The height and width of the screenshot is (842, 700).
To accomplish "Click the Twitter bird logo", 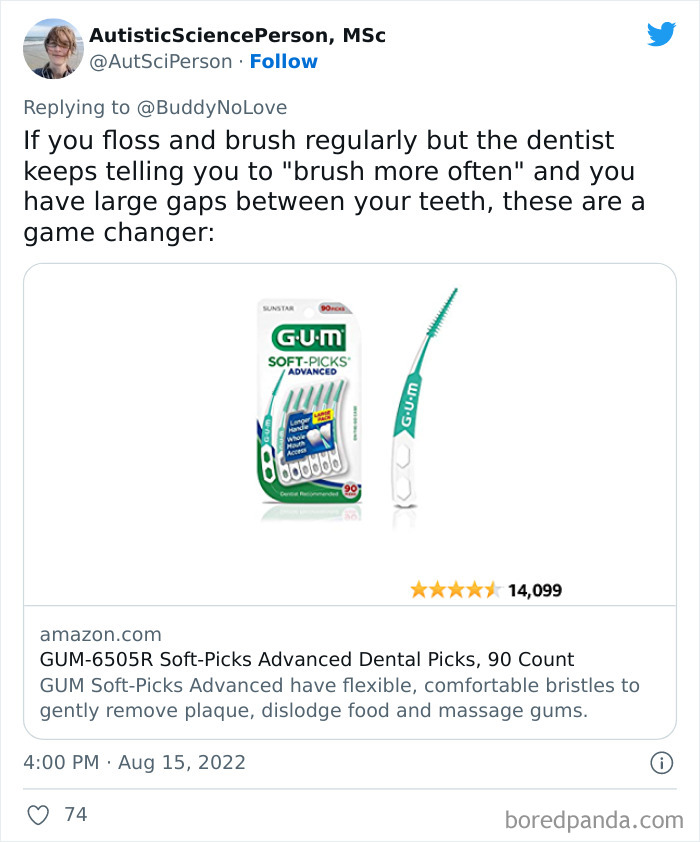I will click(x=661, y=35).
